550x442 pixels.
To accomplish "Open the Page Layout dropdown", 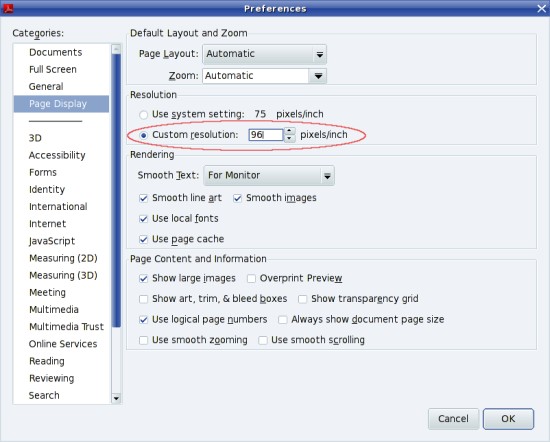I will pos(264,54).
